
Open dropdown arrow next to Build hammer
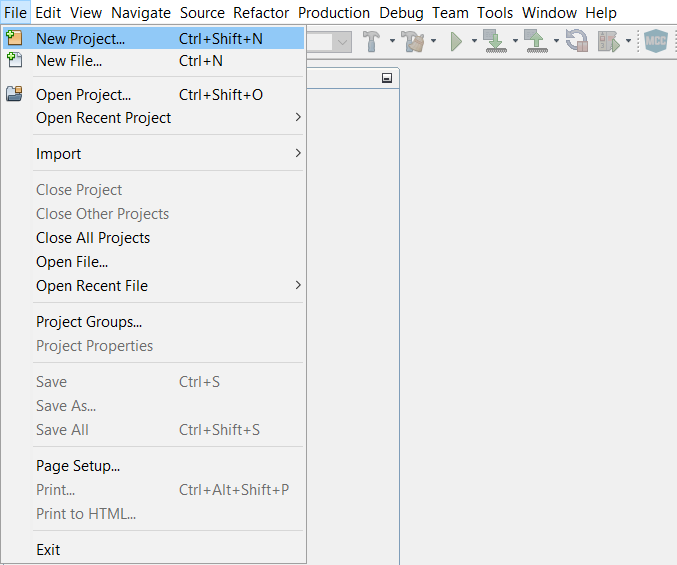pos(392,41)
